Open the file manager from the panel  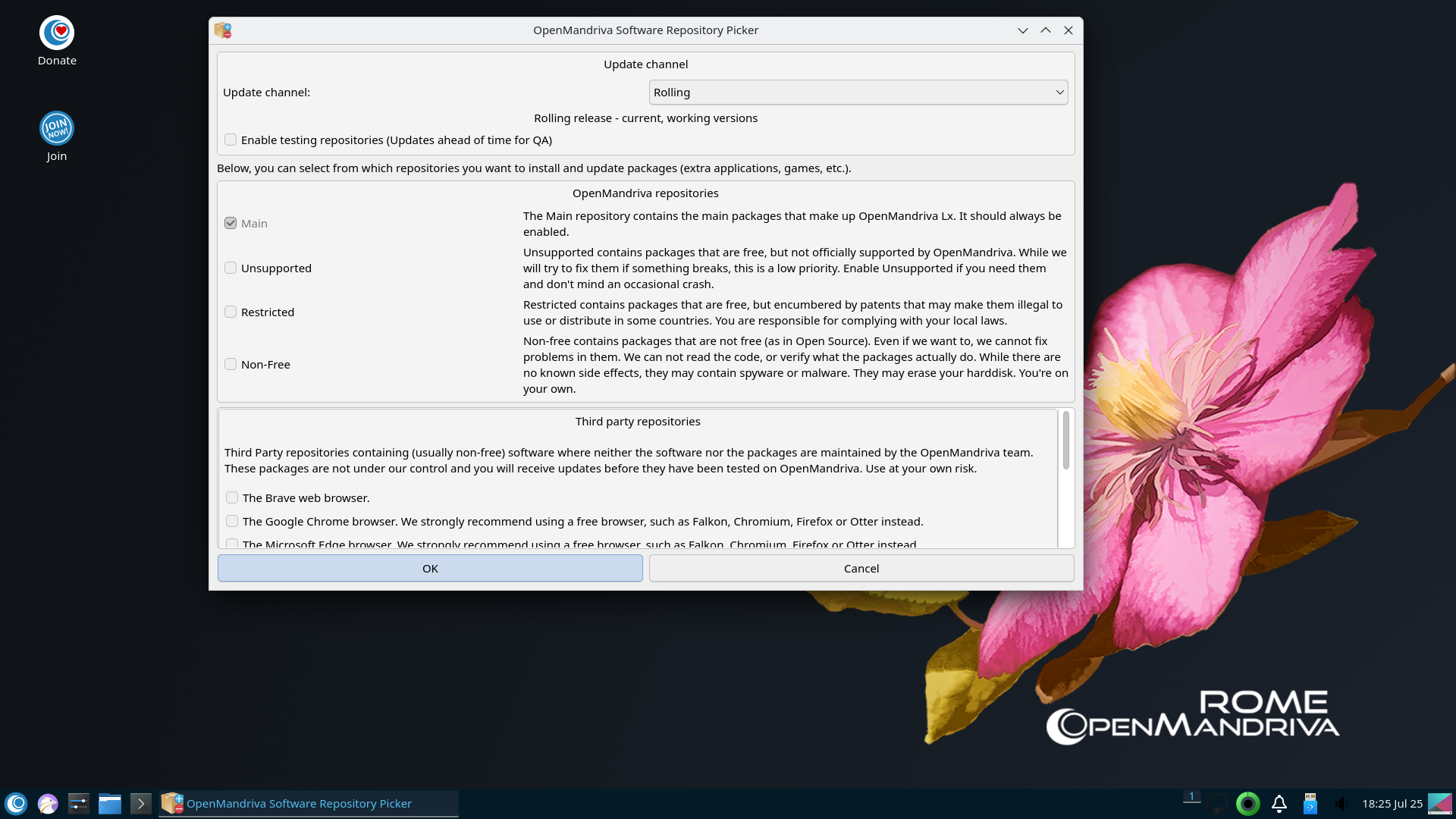(110, 804)
